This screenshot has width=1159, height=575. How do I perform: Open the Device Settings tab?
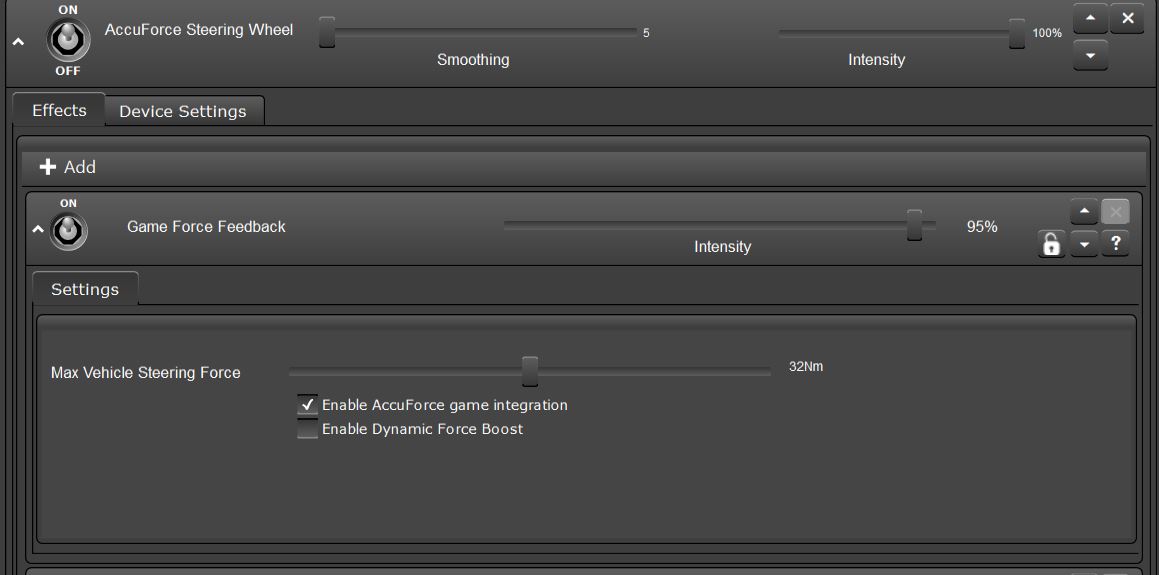(x=183, y=111)
